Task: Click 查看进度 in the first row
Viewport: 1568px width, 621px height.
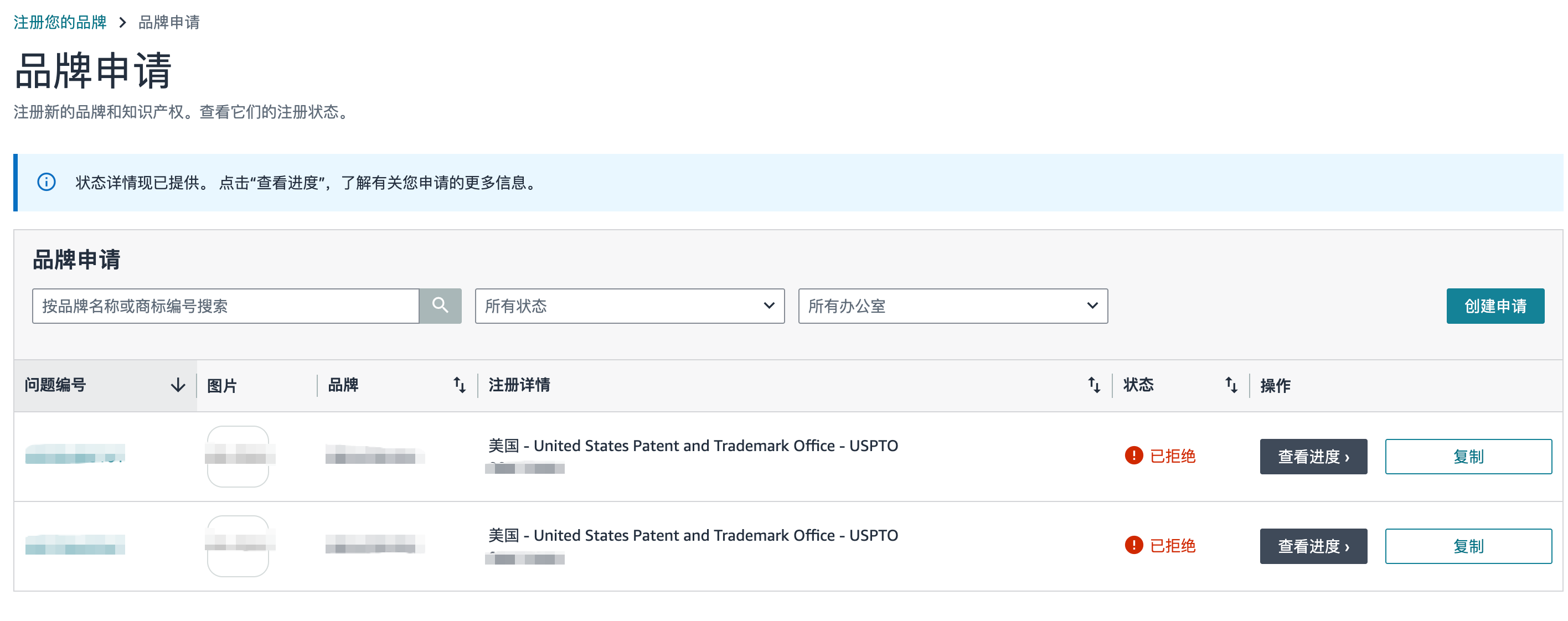Action: click(1313, 456)
